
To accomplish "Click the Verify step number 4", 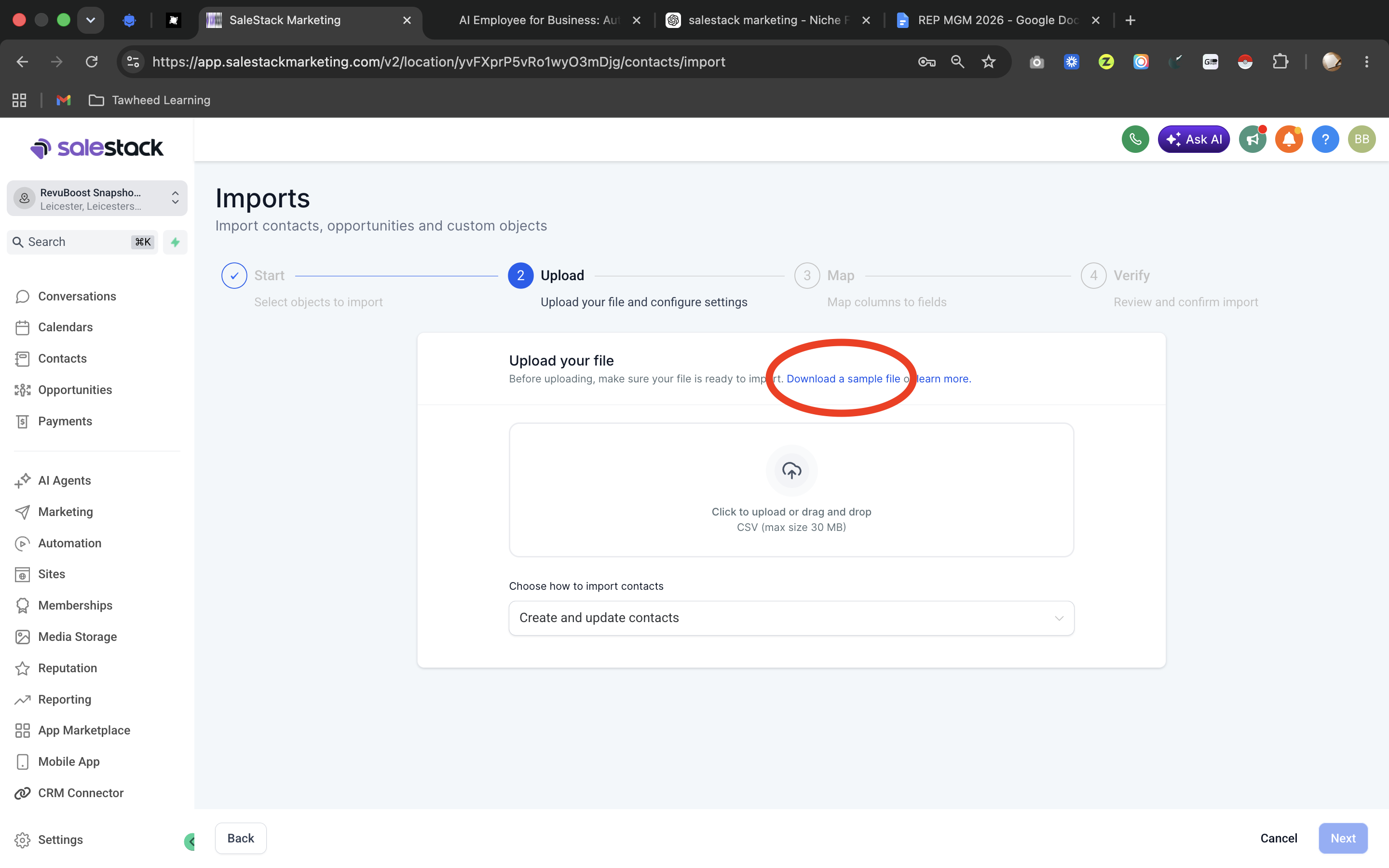I will [1093, 275].
